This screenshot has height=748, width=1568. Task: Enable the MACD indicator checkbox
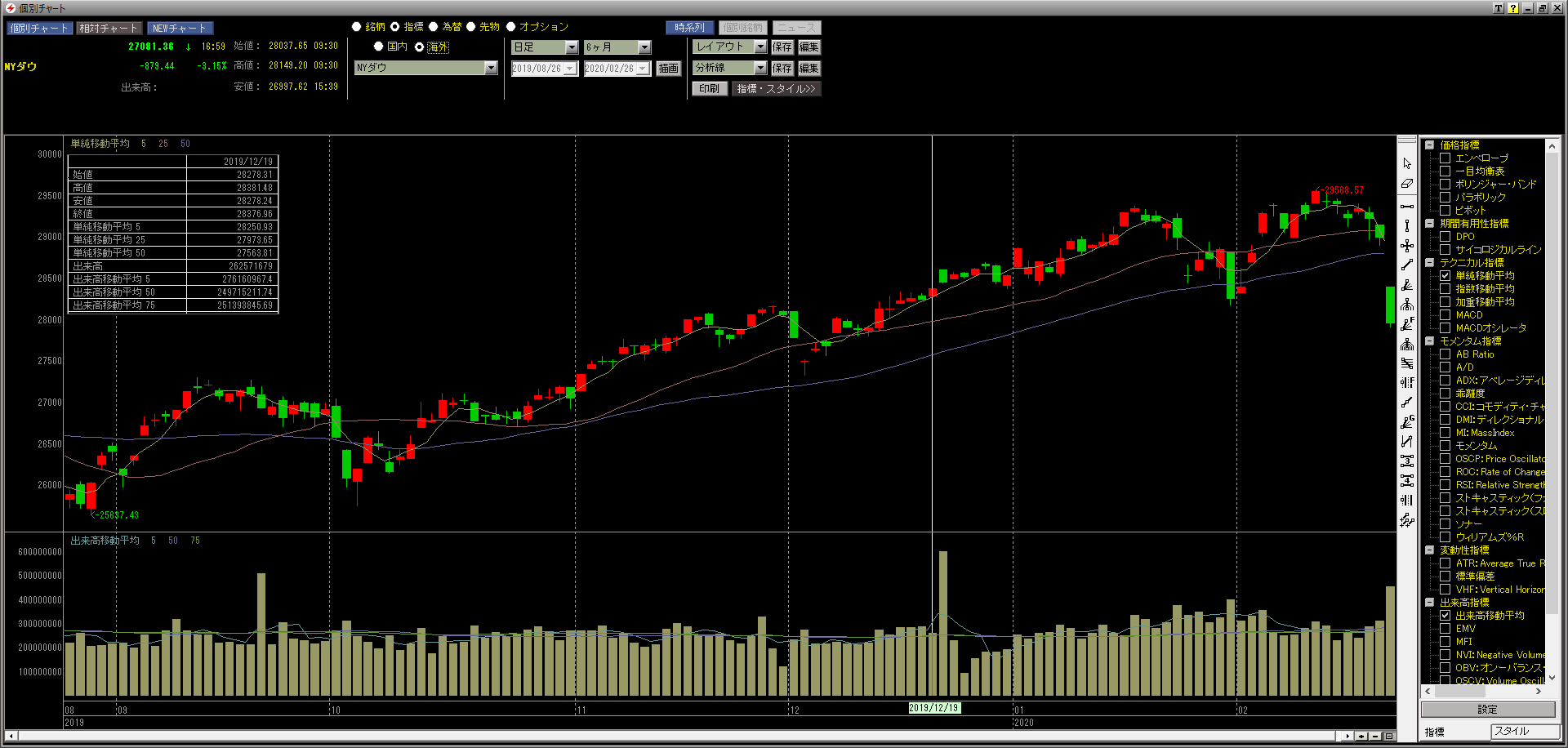click(x=1445, y=315)
